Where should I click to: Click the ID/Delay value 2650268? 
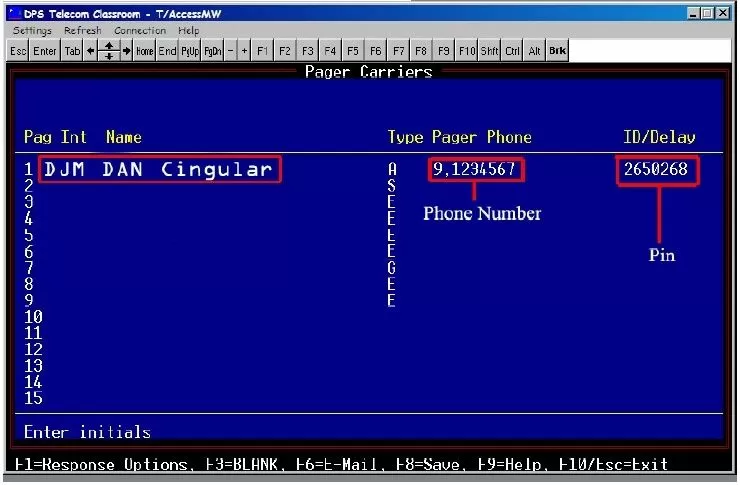656,169
